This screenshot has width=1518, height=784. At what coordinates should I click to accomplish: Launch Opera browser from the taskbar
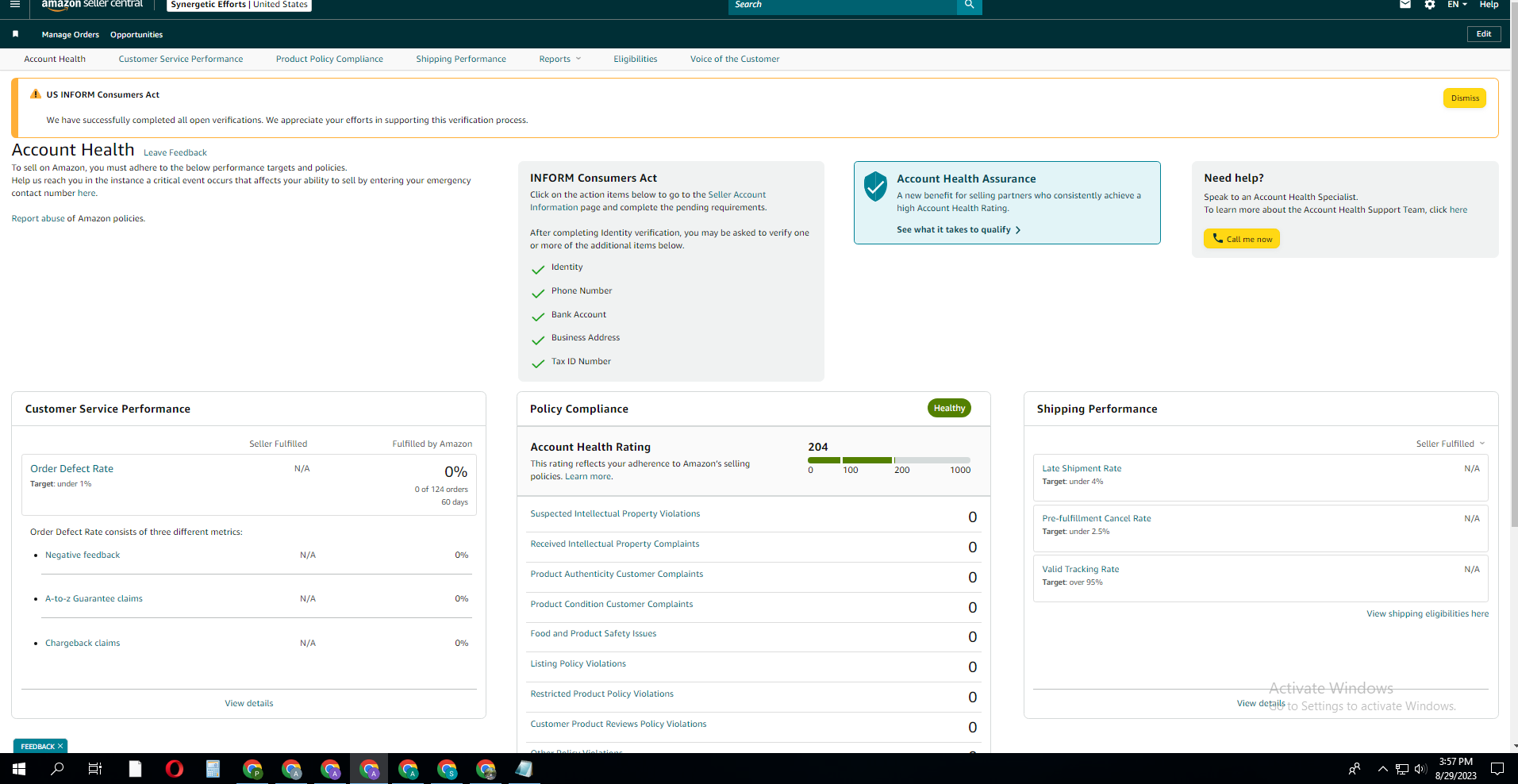pos(174,769)
